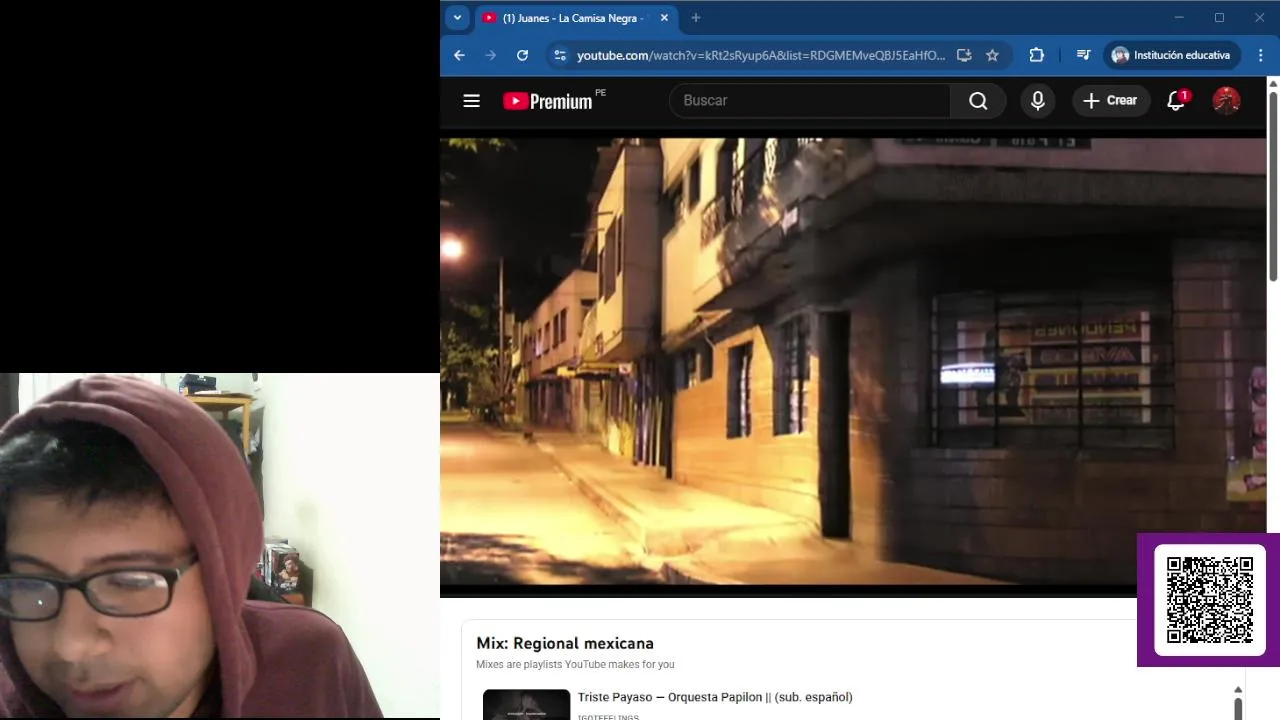Viewport: 1280px width, 720px height.
Task: Open the Institución educativa profile
Action: coord(1171,55)
